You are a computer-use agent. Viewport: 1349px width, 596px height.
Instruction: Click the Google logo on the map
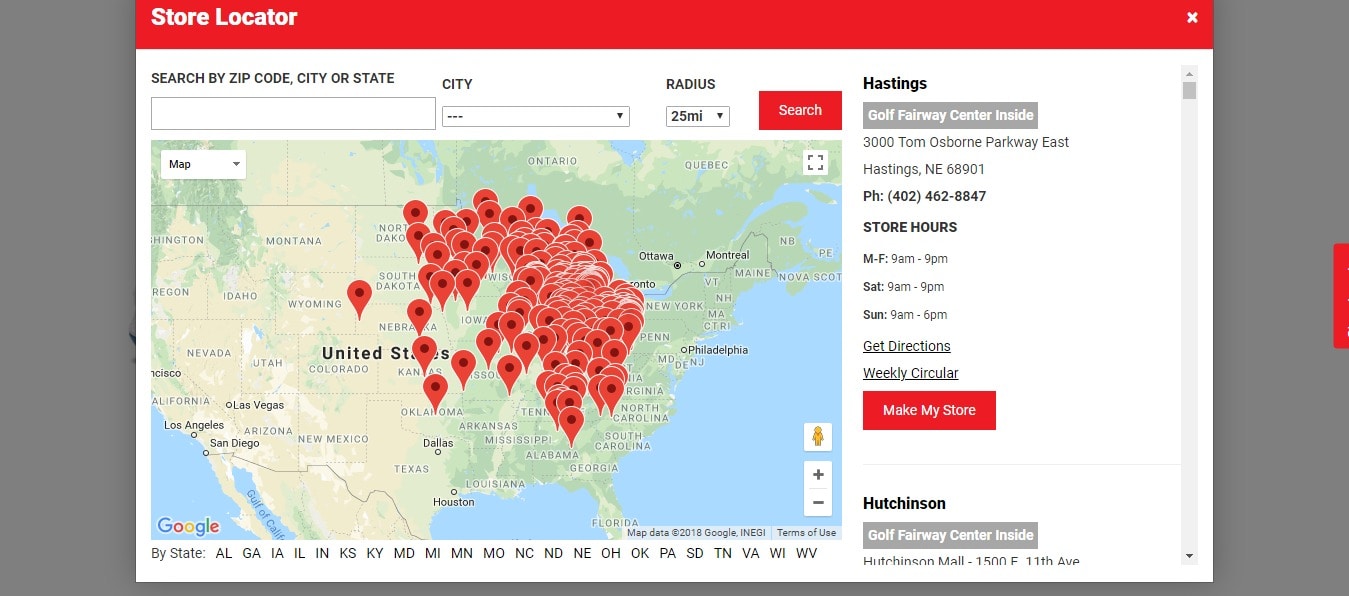coord(188,526)
